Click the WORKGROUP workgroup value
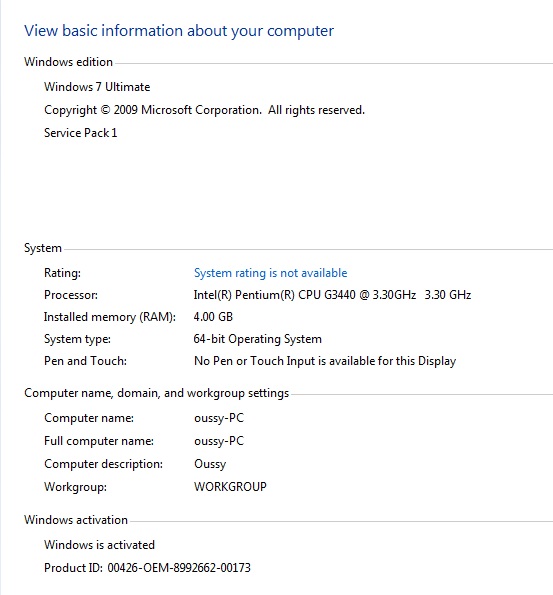Viewport: 553px width, 595px height. pos(230,486)
